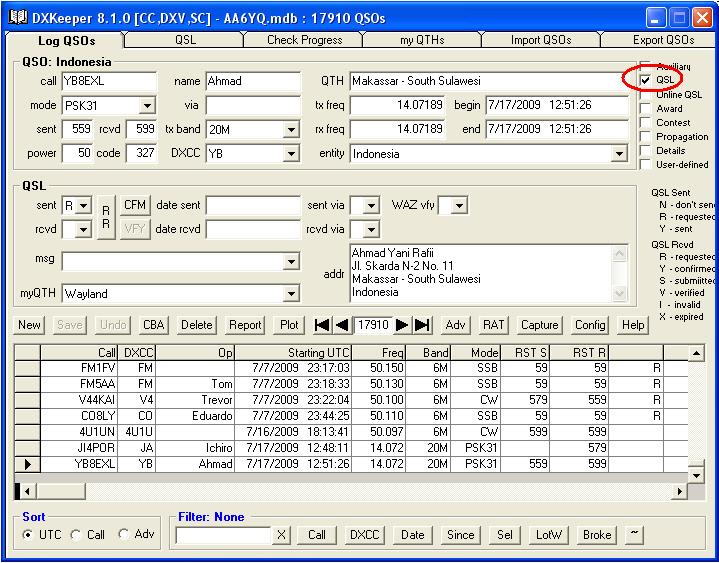Click the RR button in QSL panel

tap(106, 217)
